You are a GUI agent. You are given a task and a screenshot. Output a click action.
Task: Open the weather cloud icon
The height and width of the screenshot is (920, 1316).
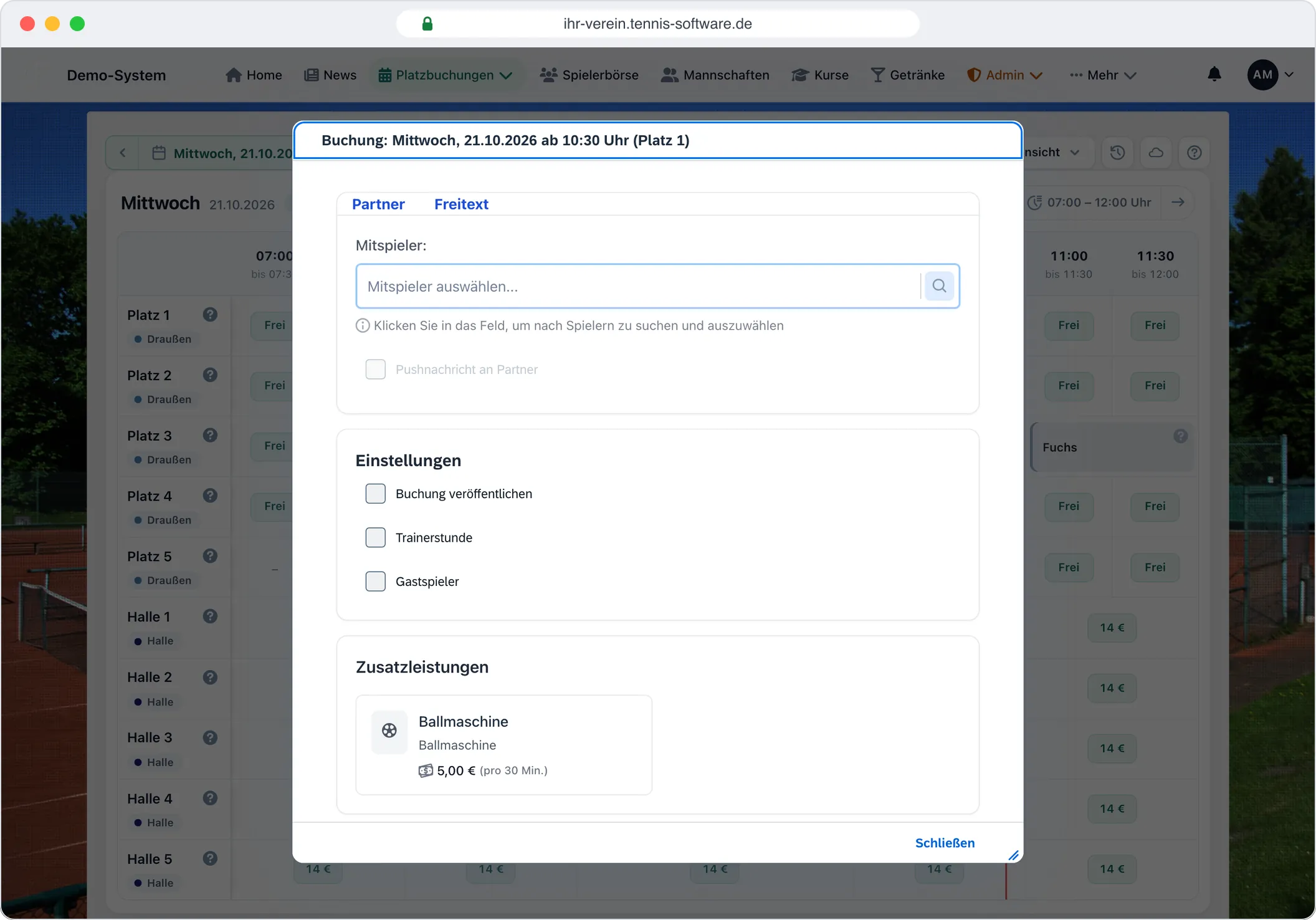click(1156, 153)
